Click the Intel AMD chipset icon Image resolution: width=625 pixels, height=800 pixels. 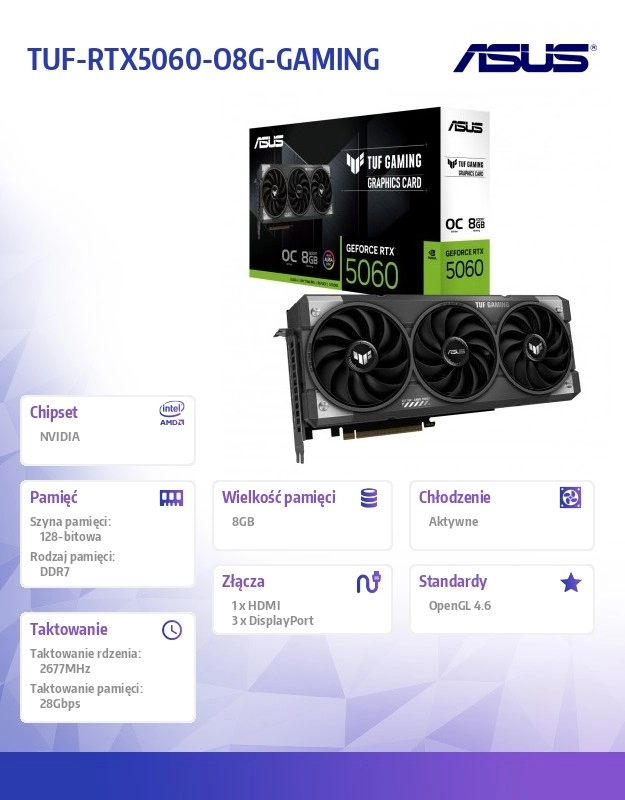(172, 414)
